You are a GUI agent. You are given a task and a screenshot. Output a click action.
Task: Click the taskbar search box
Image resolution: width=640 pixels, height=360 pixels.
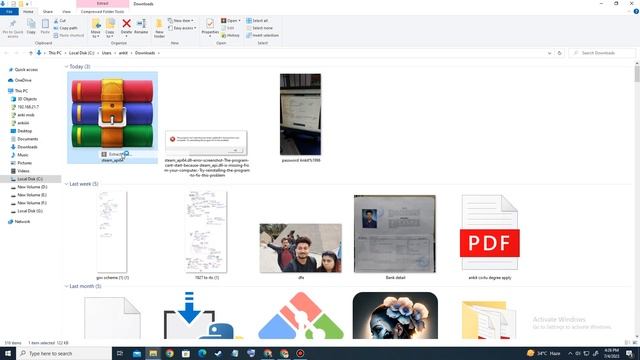click(x=64, y=353)
